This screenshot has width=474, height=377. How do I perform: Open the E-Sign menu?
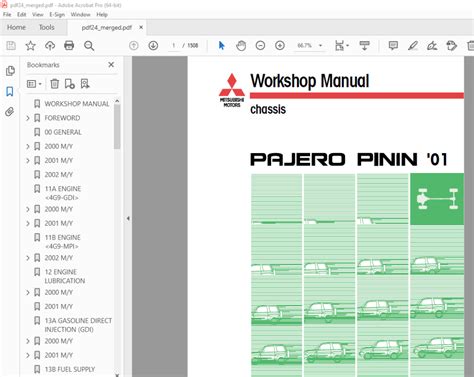[57, 15]
